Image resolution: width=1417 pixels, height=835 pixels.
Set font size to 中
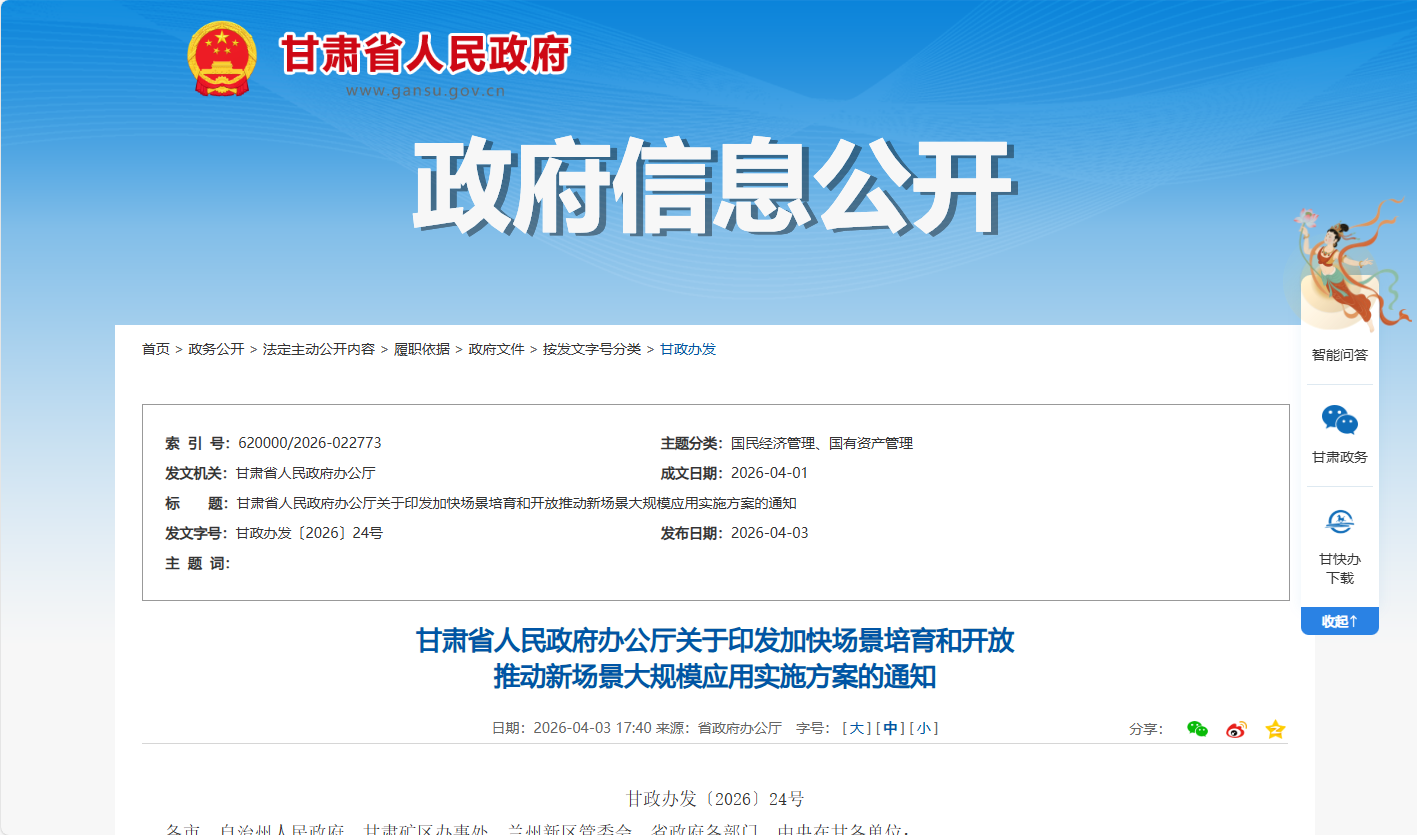click(x=890, y=728)
